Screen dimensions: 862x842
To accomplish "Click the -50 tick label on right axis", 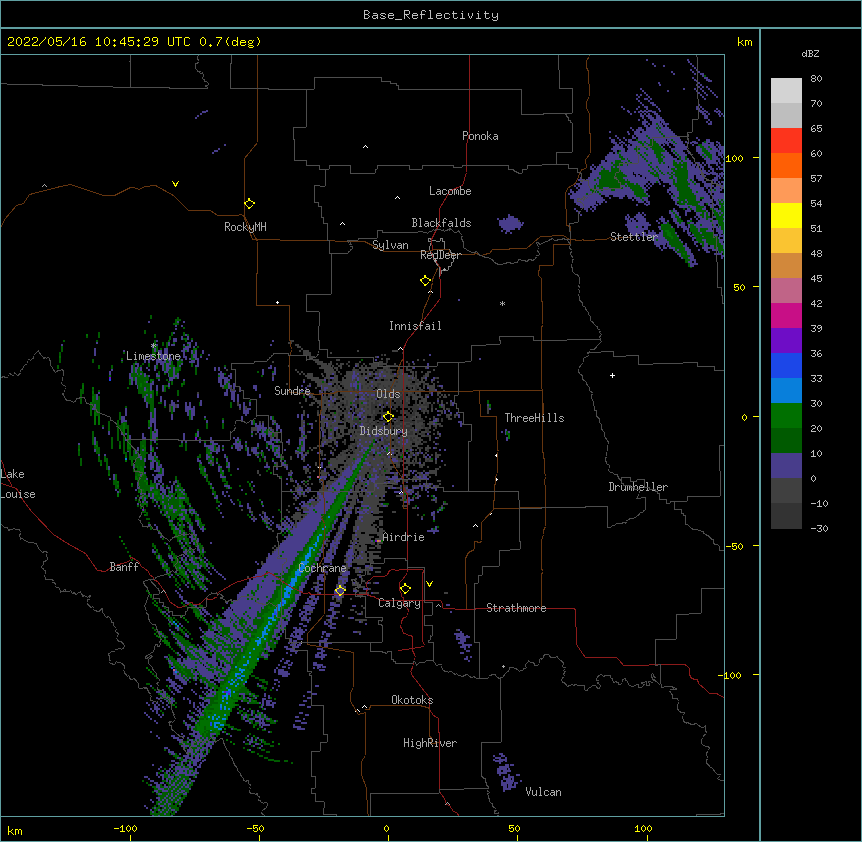I will pos(734,546).
